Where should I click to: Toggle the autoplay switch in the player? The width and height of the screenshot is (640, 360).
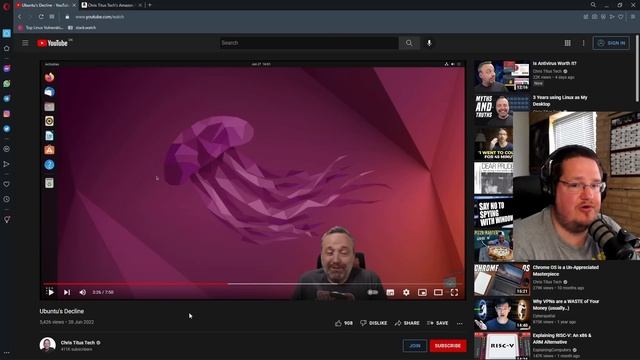pyautogui.click(x=373, y=292)
